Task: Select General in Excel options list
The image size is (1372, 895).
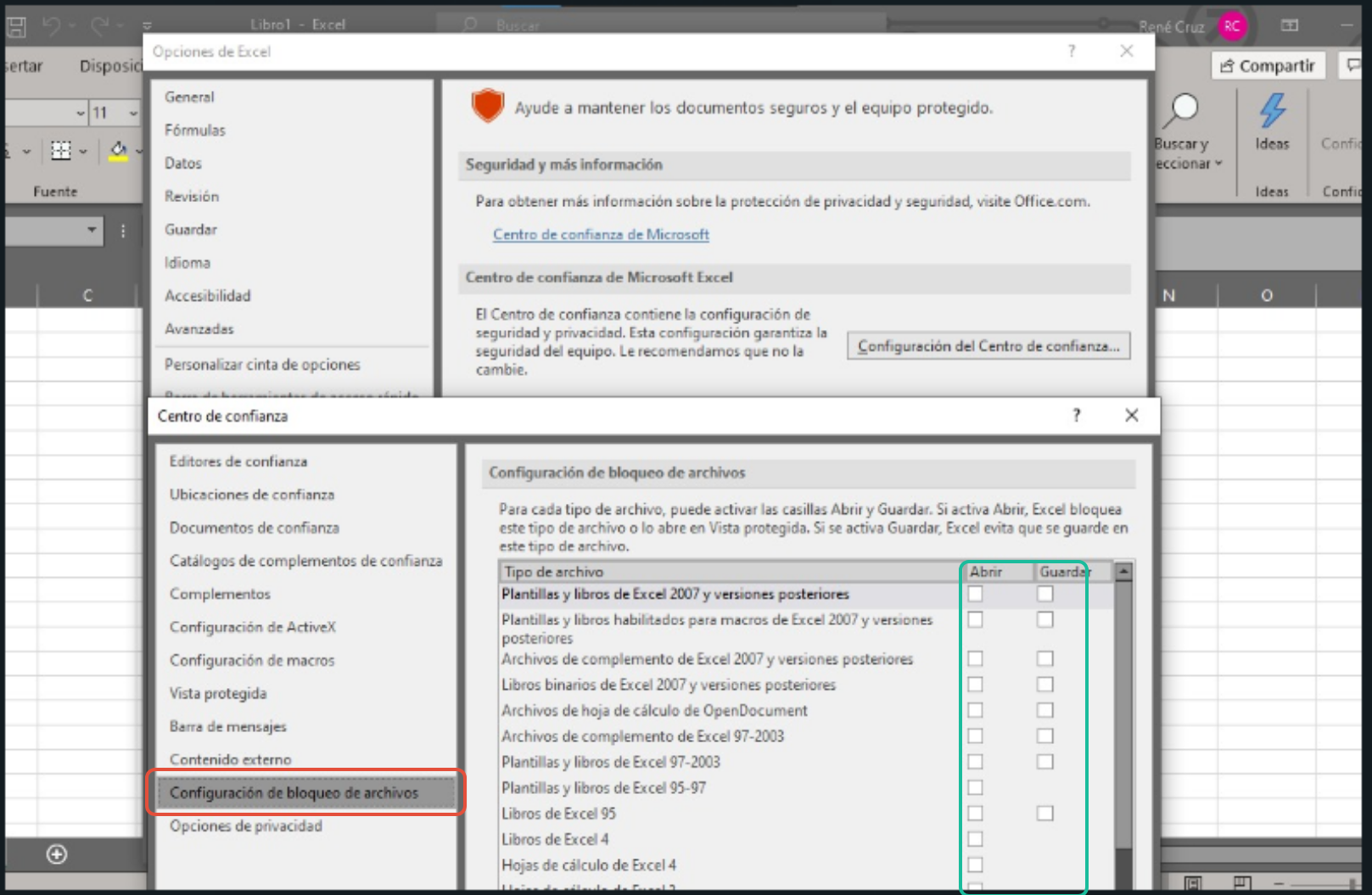Action: click(189, 97)
